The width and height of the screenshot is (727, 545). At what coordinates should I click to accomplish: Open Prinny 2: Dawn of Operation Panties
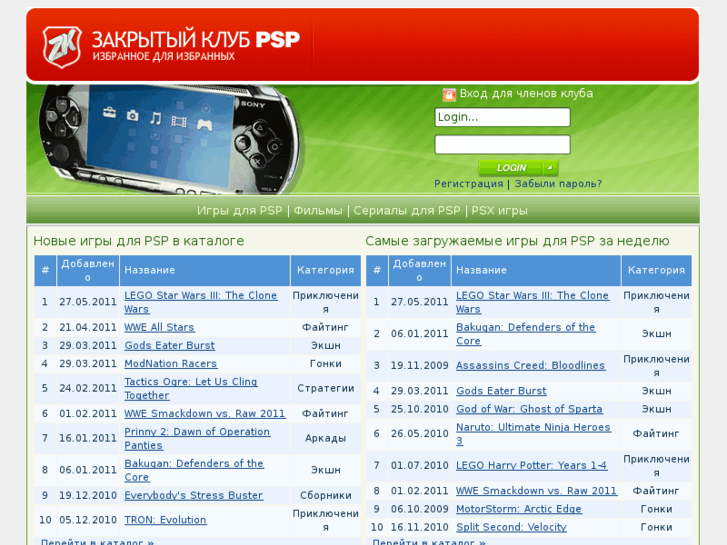click(x=197, y=438)
